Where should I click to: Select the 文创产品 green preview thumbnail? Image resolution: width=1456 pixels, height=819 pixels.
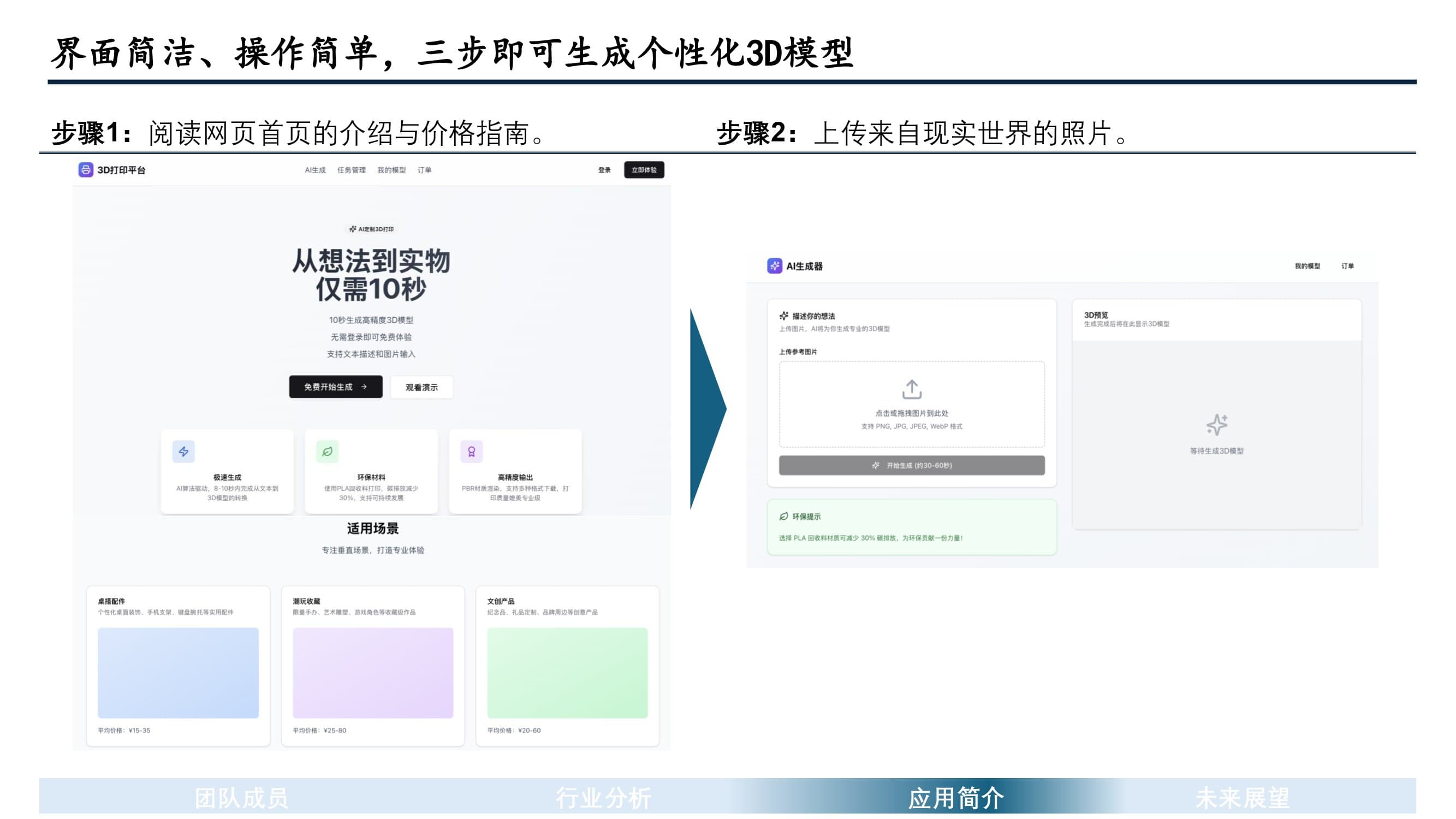click(x=567, y=673)
